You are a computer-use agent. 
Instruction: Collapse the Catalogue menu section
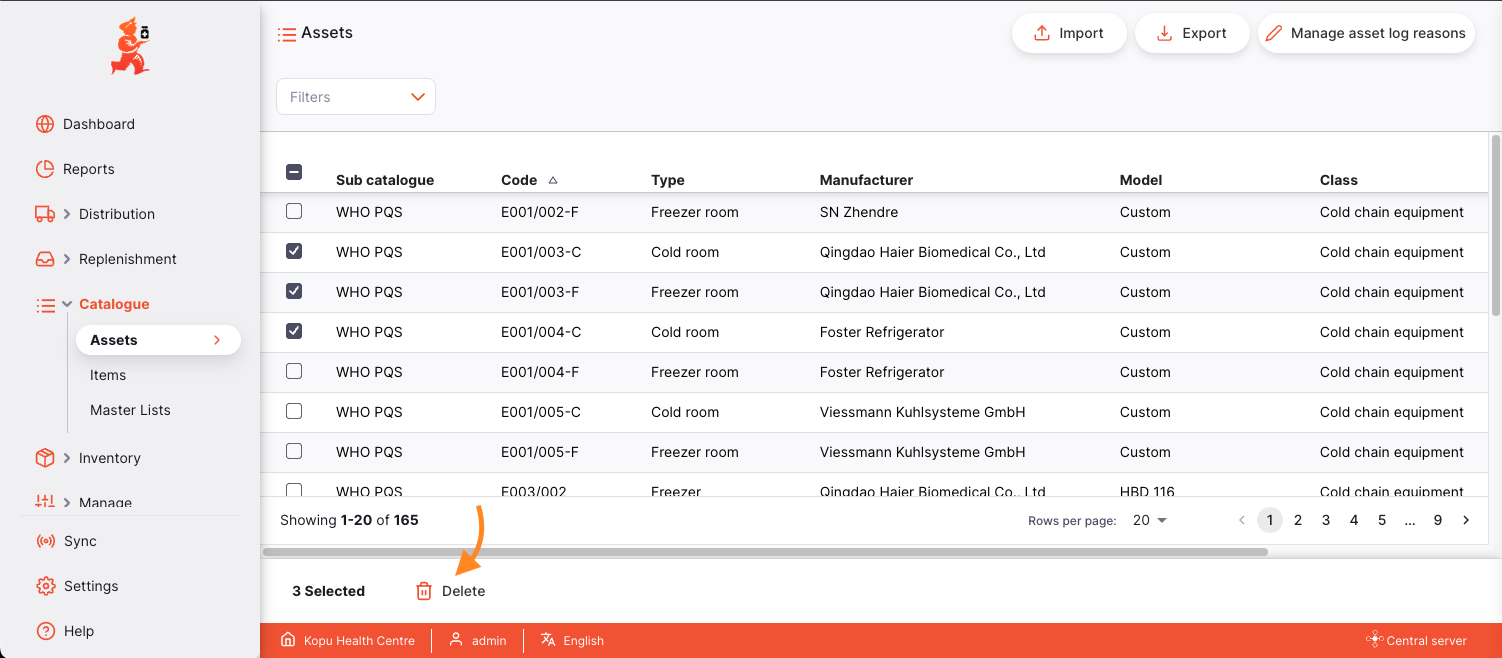[x=68, y=304]
